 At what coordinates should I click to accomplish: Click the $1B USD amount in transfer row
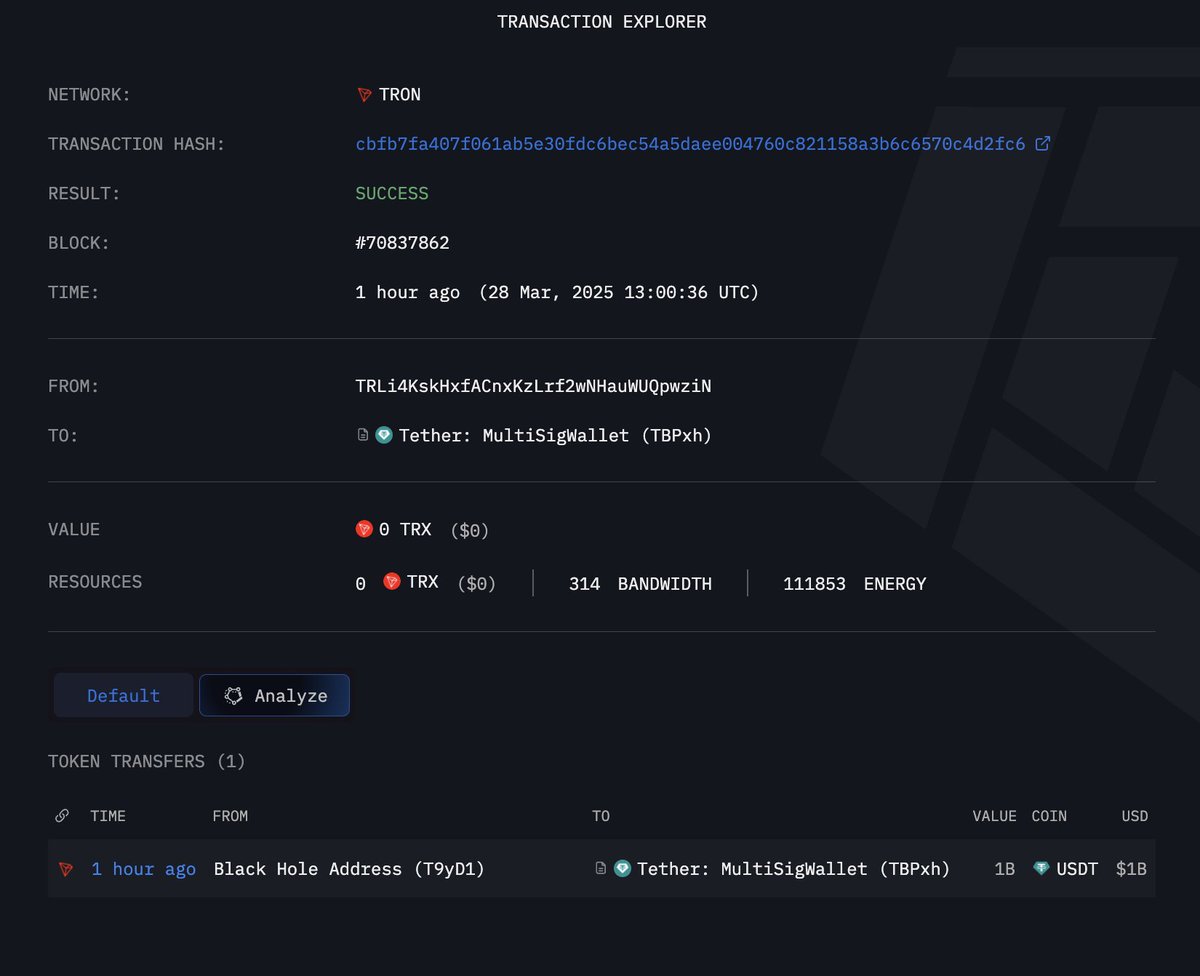click(x=1131, y=869)
